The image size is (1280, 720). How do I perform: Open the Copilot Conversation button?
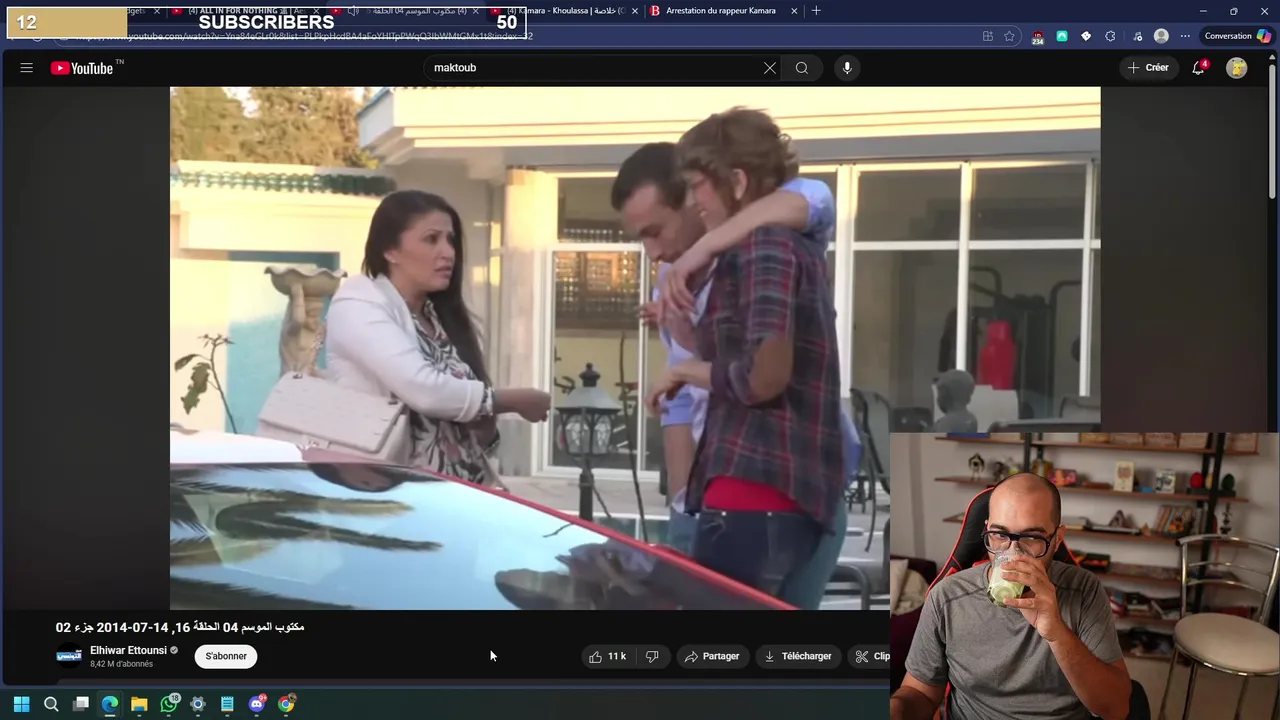pos(1237,36)
